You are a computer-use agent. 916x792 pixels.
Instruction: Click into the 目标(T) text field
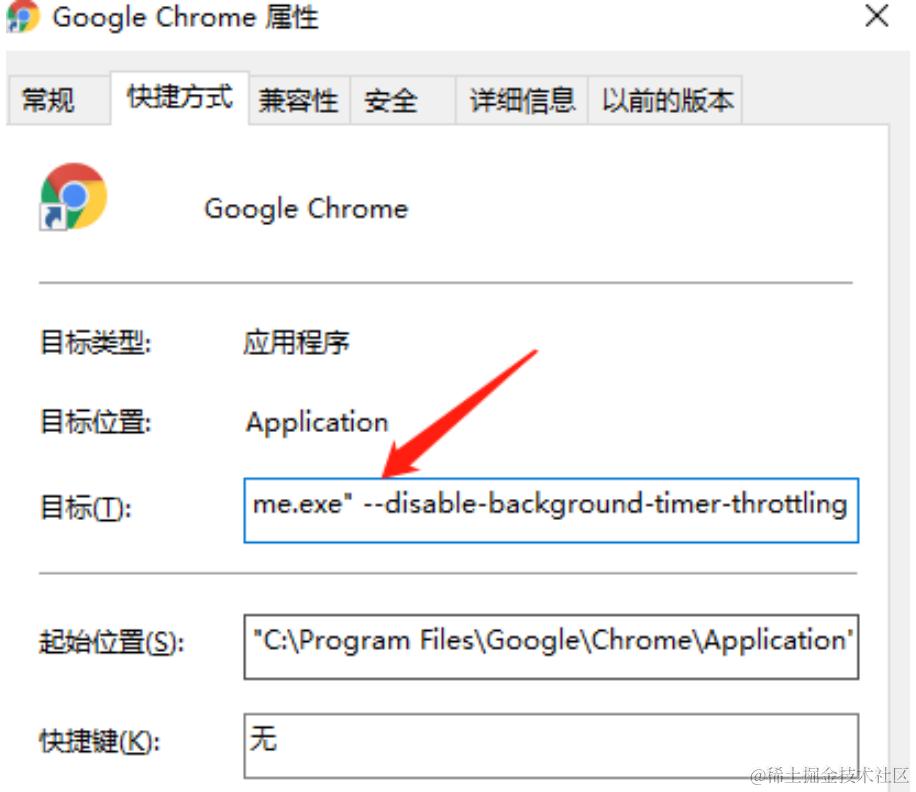click(551, 510)
